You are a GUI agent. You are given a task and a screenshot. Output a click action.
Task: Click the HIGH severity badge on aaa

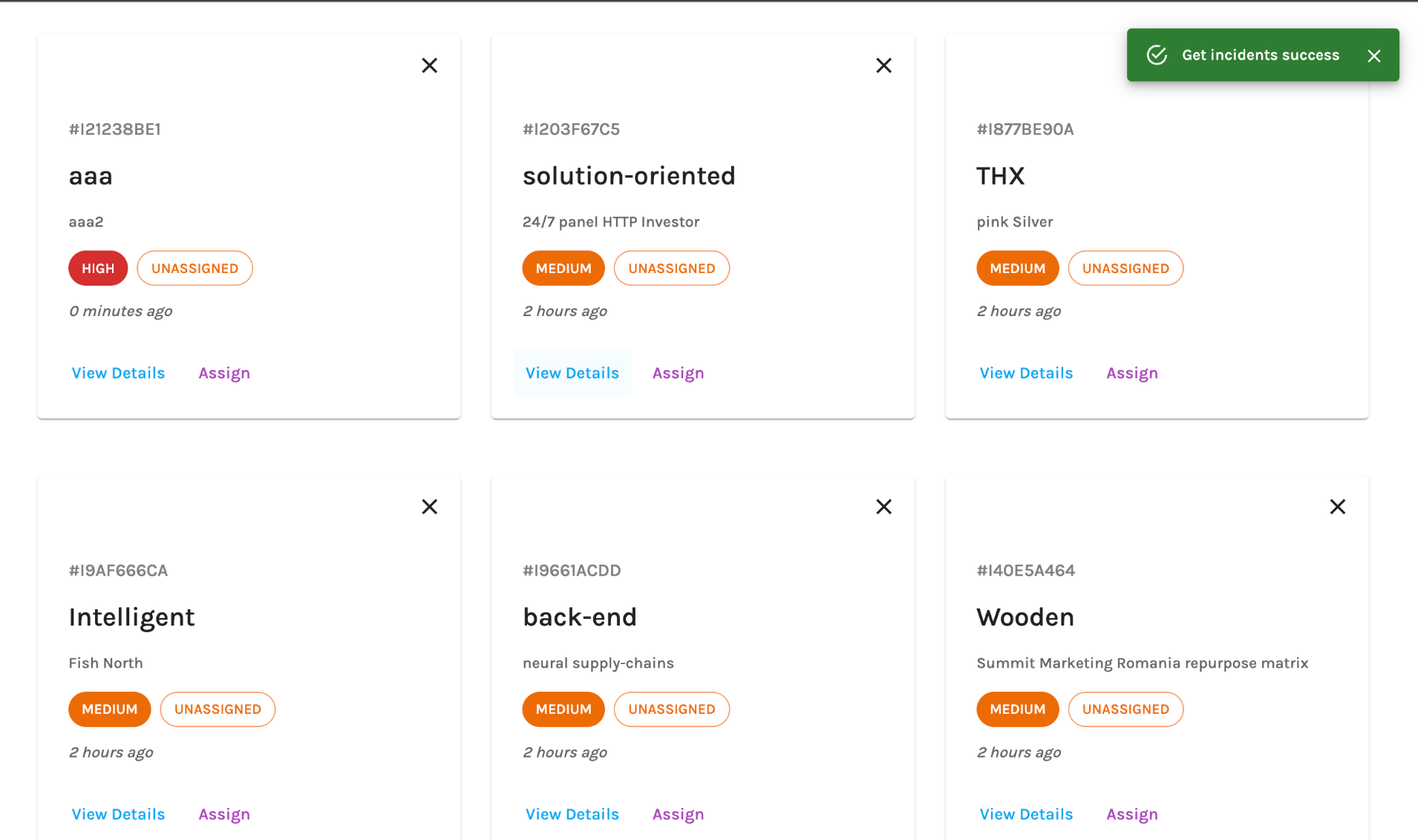point(98,269)
